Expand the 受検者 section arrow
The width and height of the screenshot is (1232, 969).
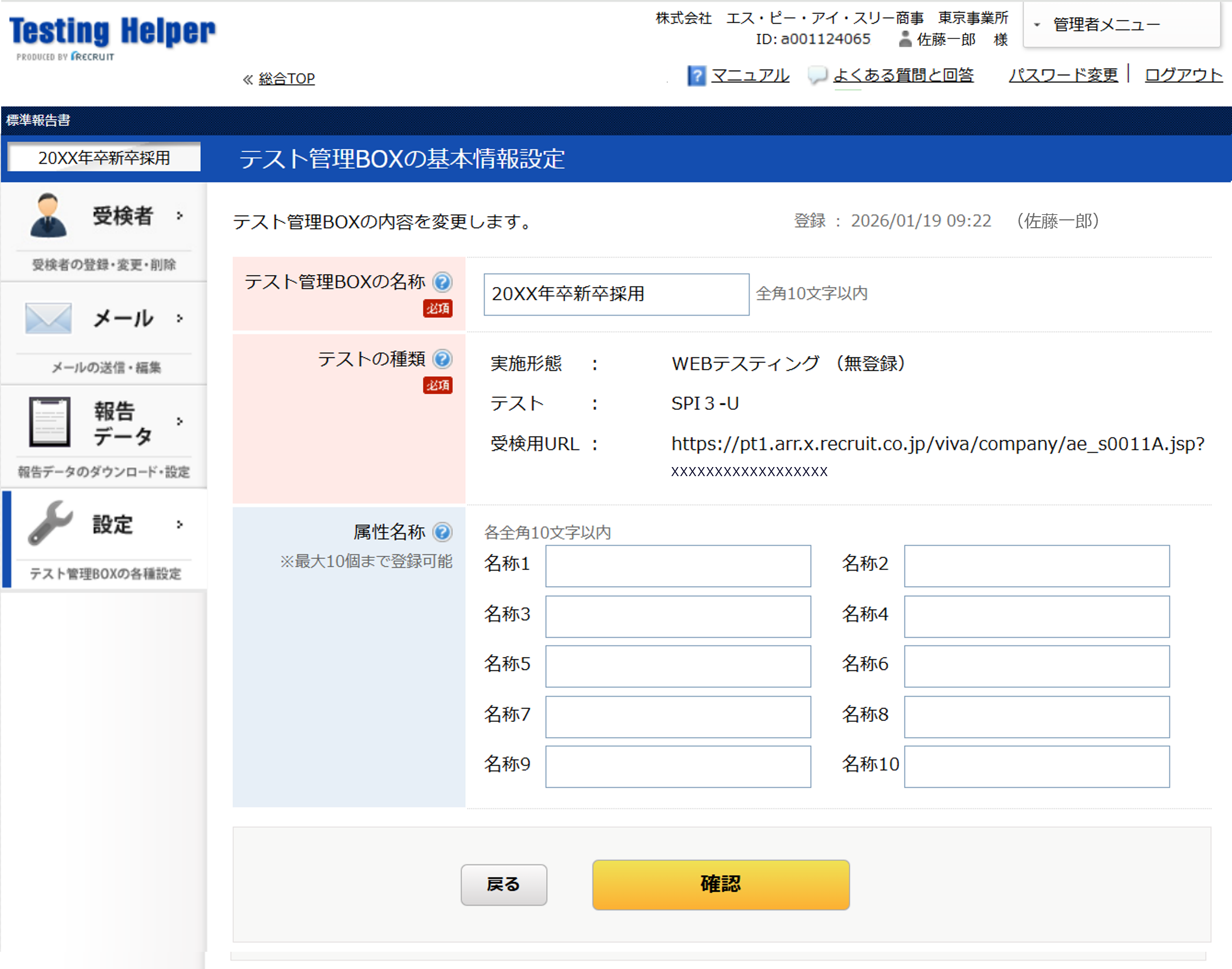coord(180,216)
